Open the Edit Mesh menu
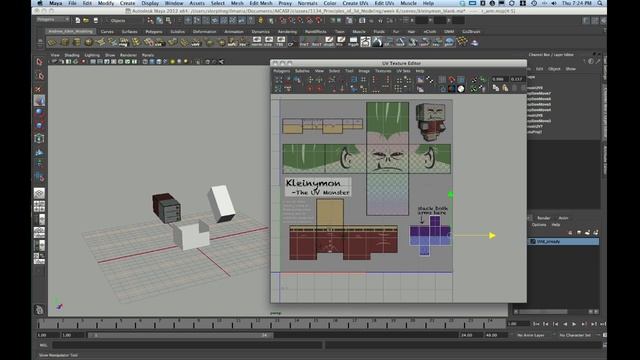This screenshot has height=360, width=640. pos(261,3)
